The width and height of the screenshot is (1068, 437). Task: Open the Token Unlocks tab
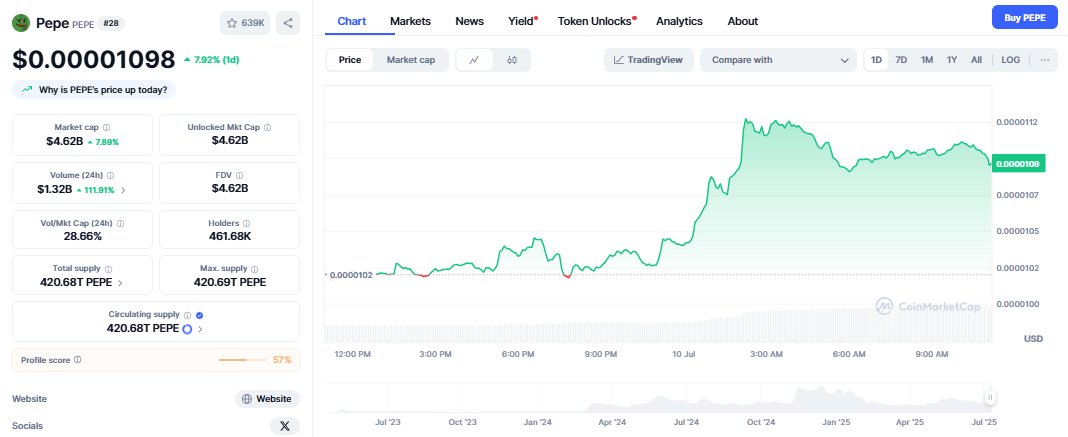[596, 21]
